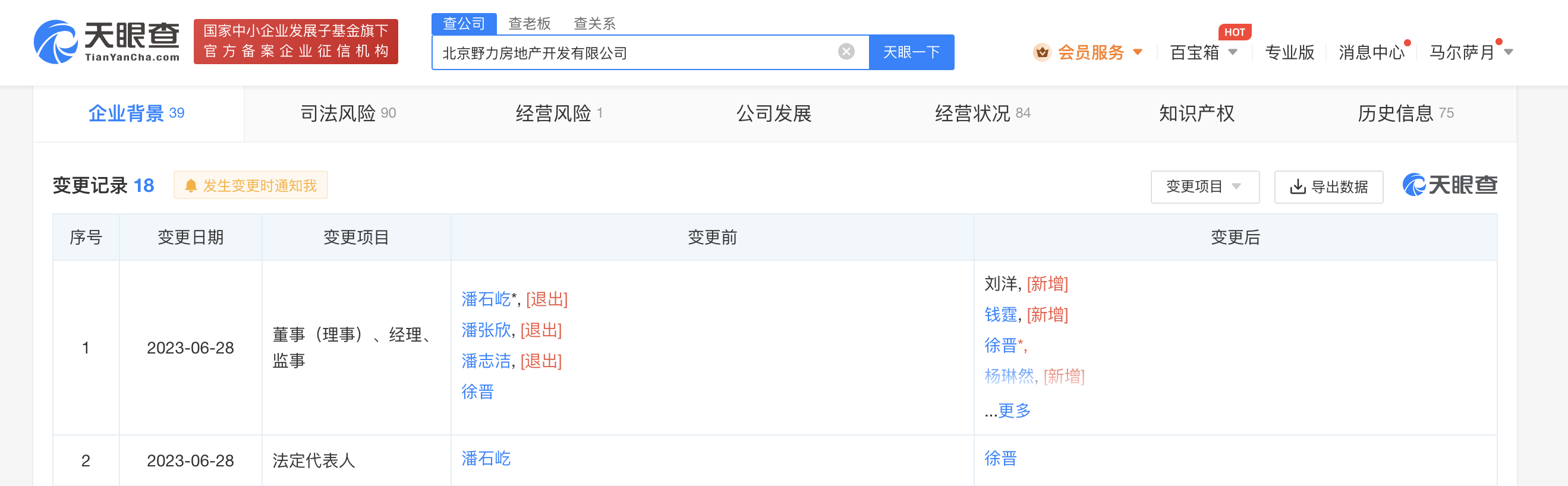The image size is (1568, 486).
Task: Select the 公司发展 tab
Action: pos(774,113)
